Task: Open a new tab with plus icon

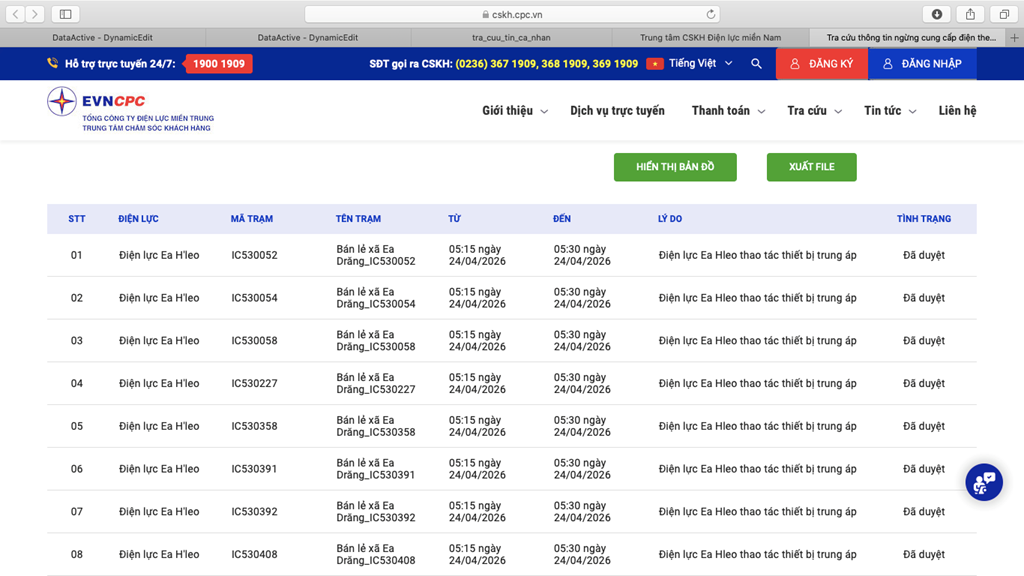Action: tap(1014, 38)
